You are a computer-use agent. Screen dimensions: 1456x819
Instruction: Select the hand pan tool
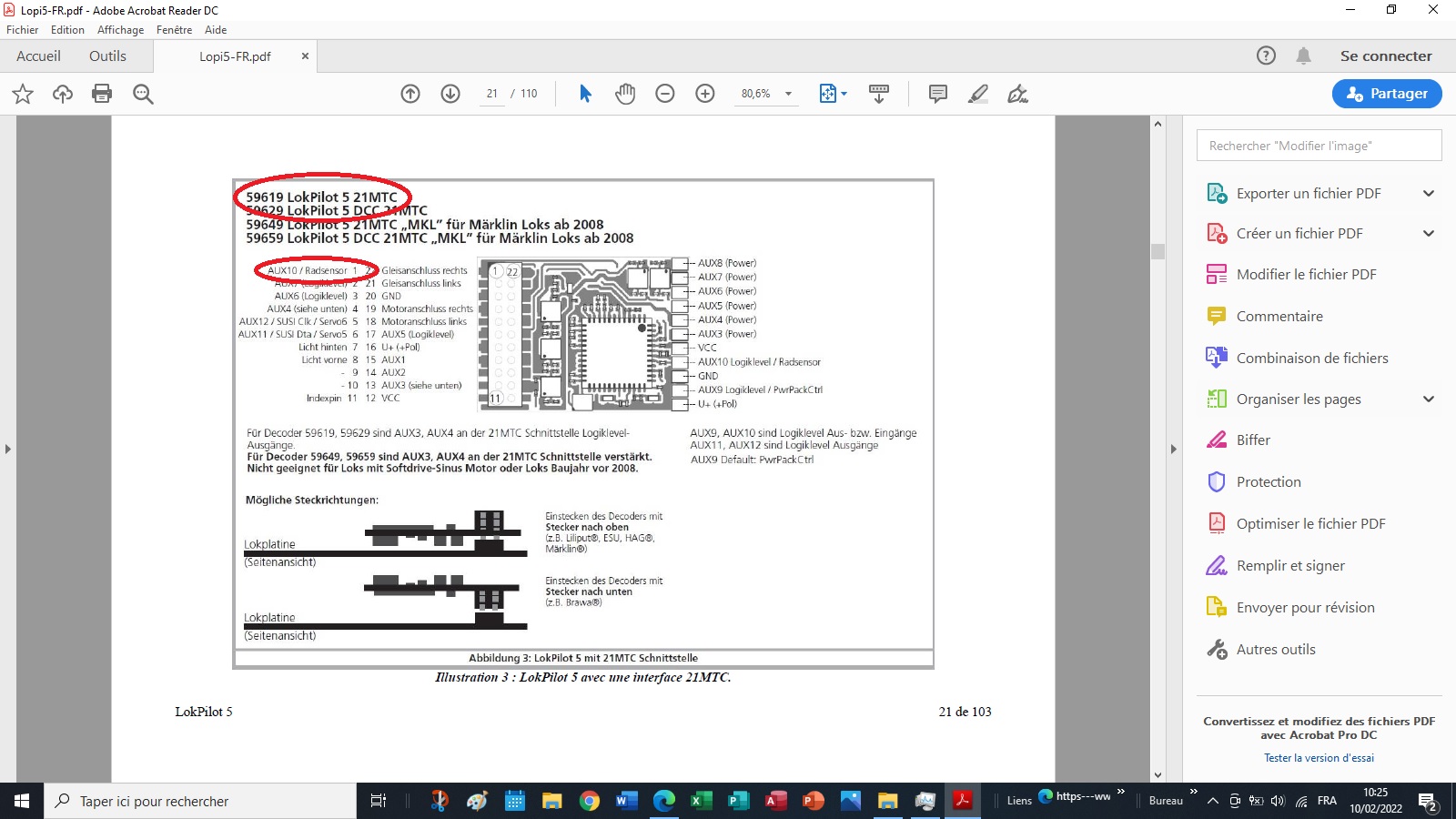pyautogui.click(x=625, y=94)
